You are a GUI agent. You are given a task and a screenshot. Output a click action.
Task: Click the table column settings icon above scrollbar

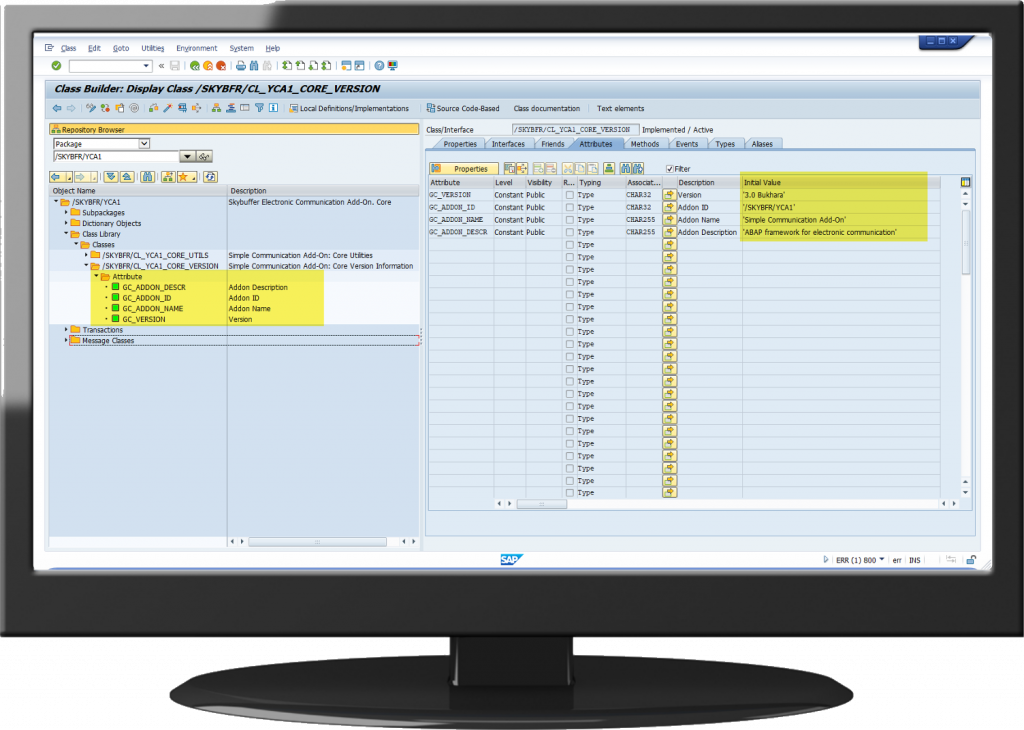(965, 182)
